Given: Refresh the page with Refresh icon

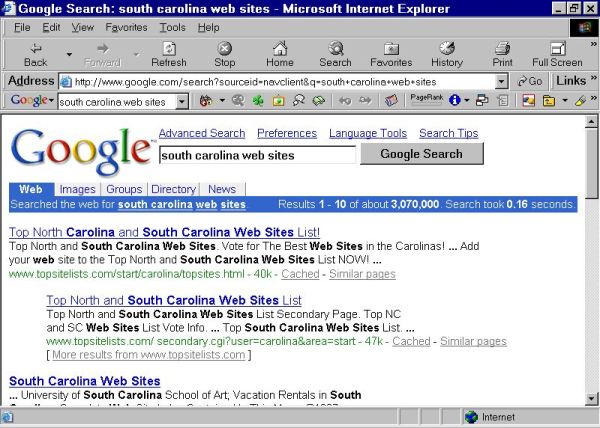Looking at the screenshot, I should pyautogui.click(x=169, y=49).
